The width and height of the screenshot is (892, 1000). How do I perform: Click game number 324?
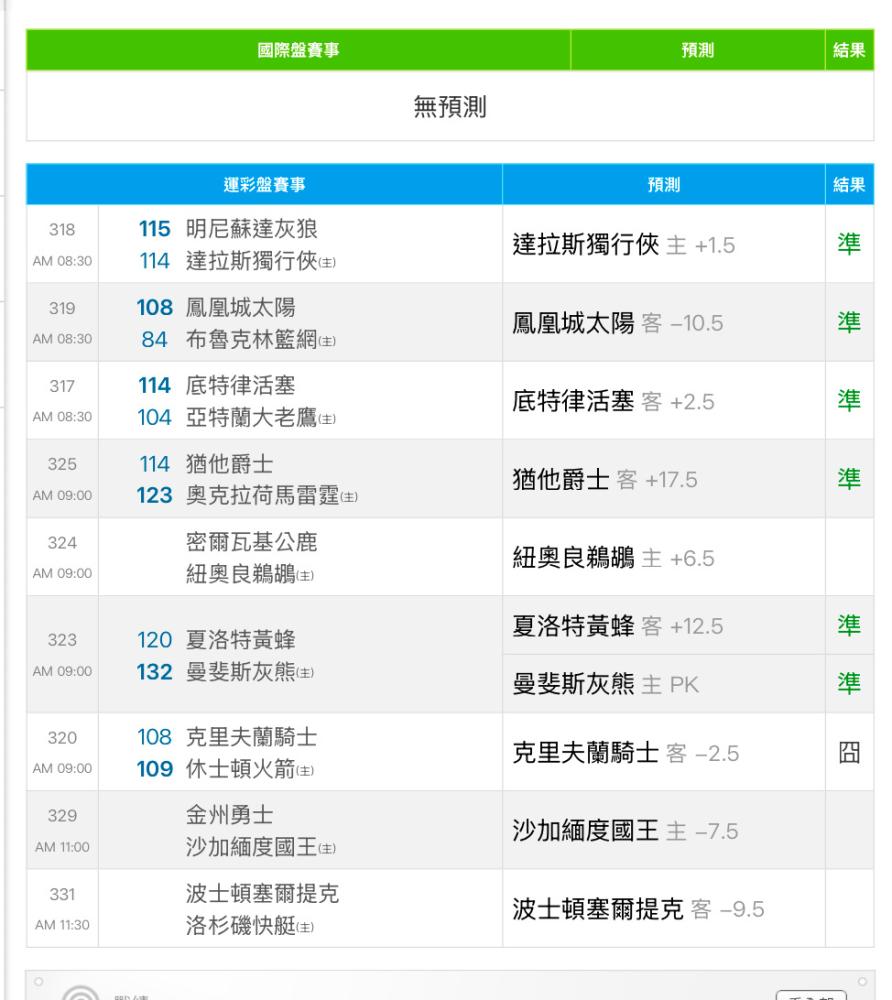tap(62, 543)
